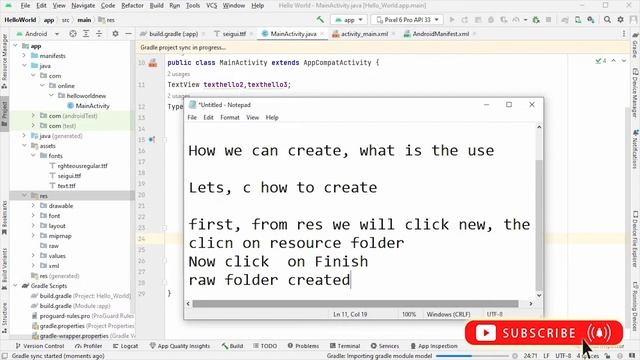640x360 pixels.
Task: Select proguard-rules.pro file
Action: (x=64, y=316)
